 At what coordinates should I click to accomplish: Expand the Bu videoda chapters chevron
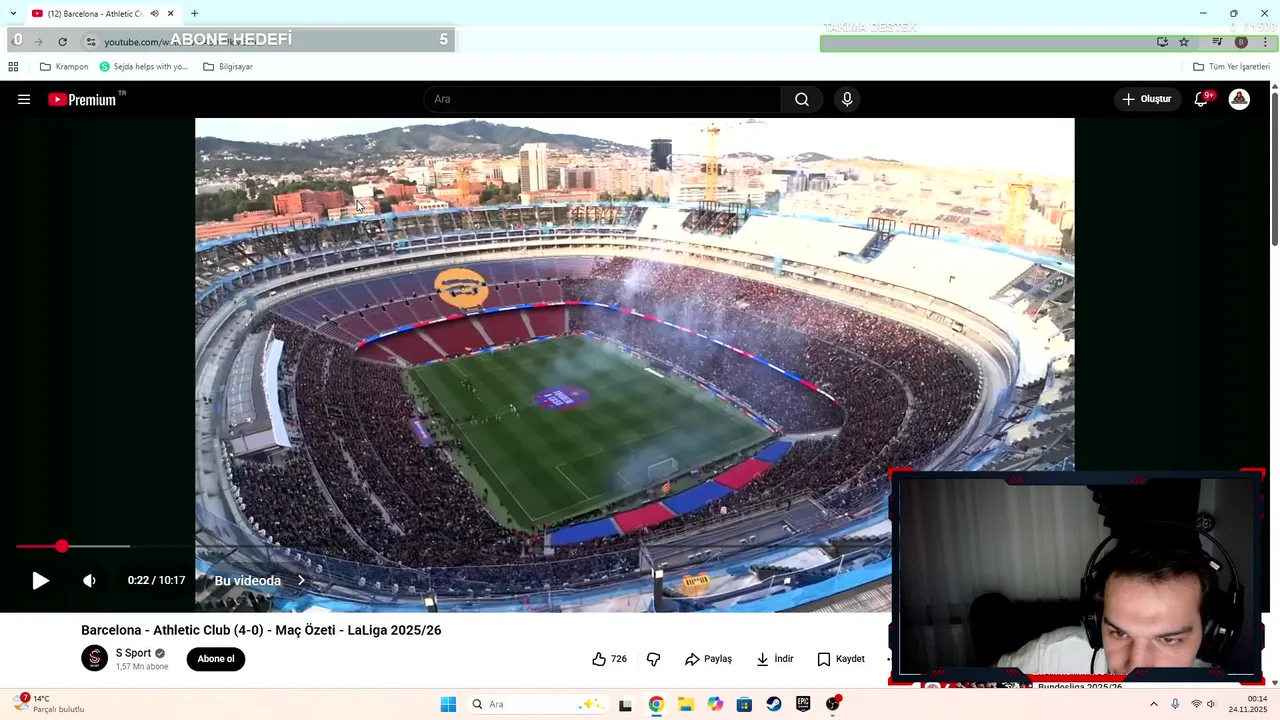click(x=301, y=580)
